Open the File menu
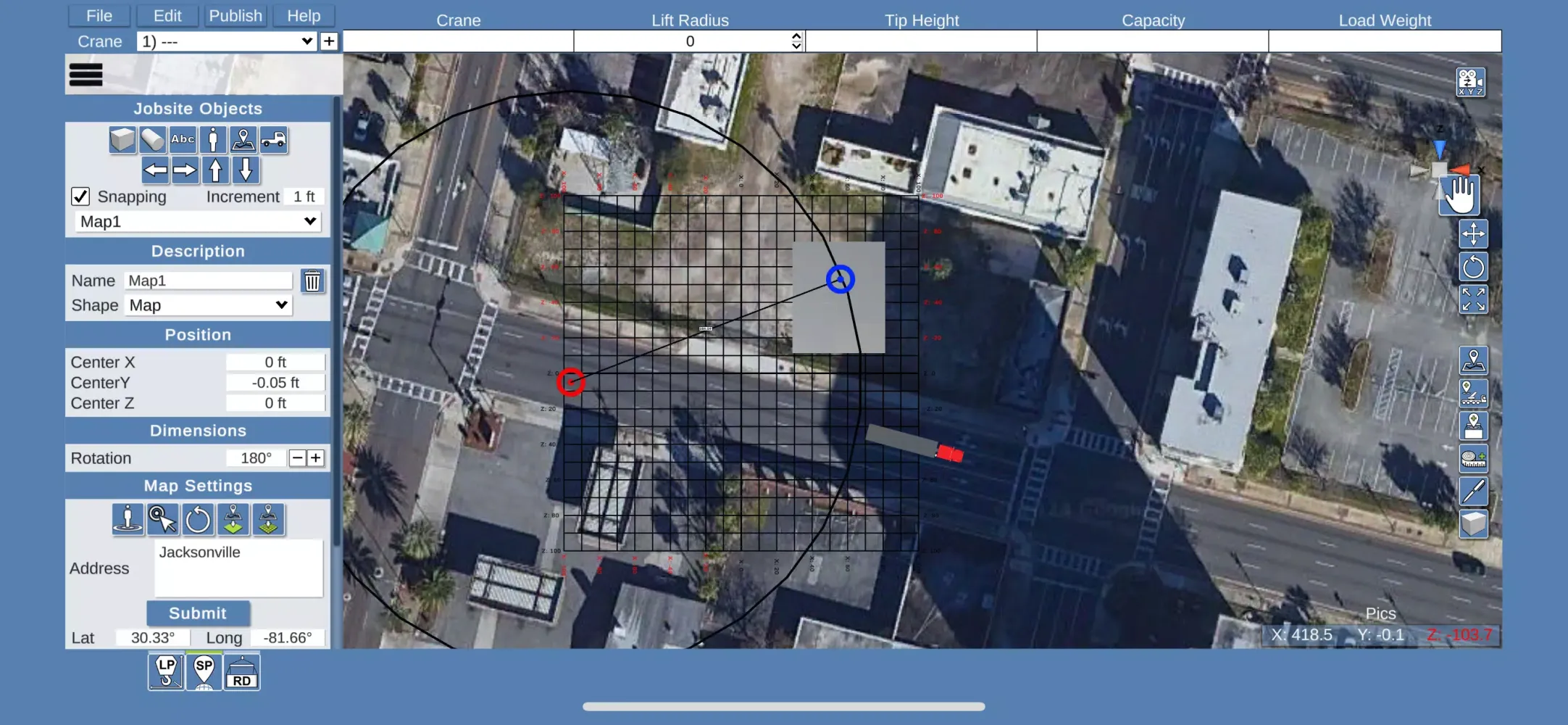The height and width of the screenshot is (725, 1568). 99,16
